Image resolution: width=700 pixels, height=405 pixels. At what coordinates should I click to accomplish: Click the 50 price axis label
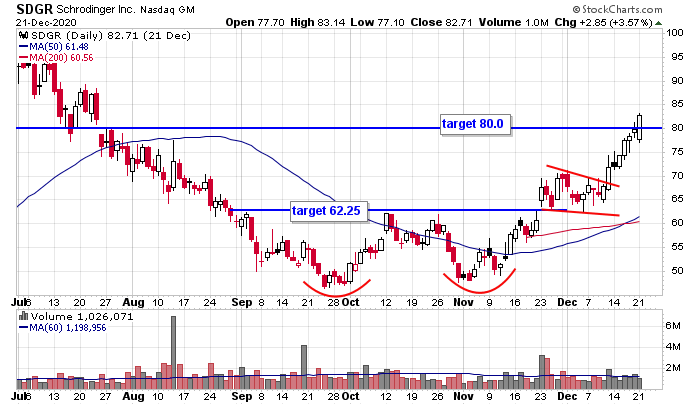click(677, 271)
